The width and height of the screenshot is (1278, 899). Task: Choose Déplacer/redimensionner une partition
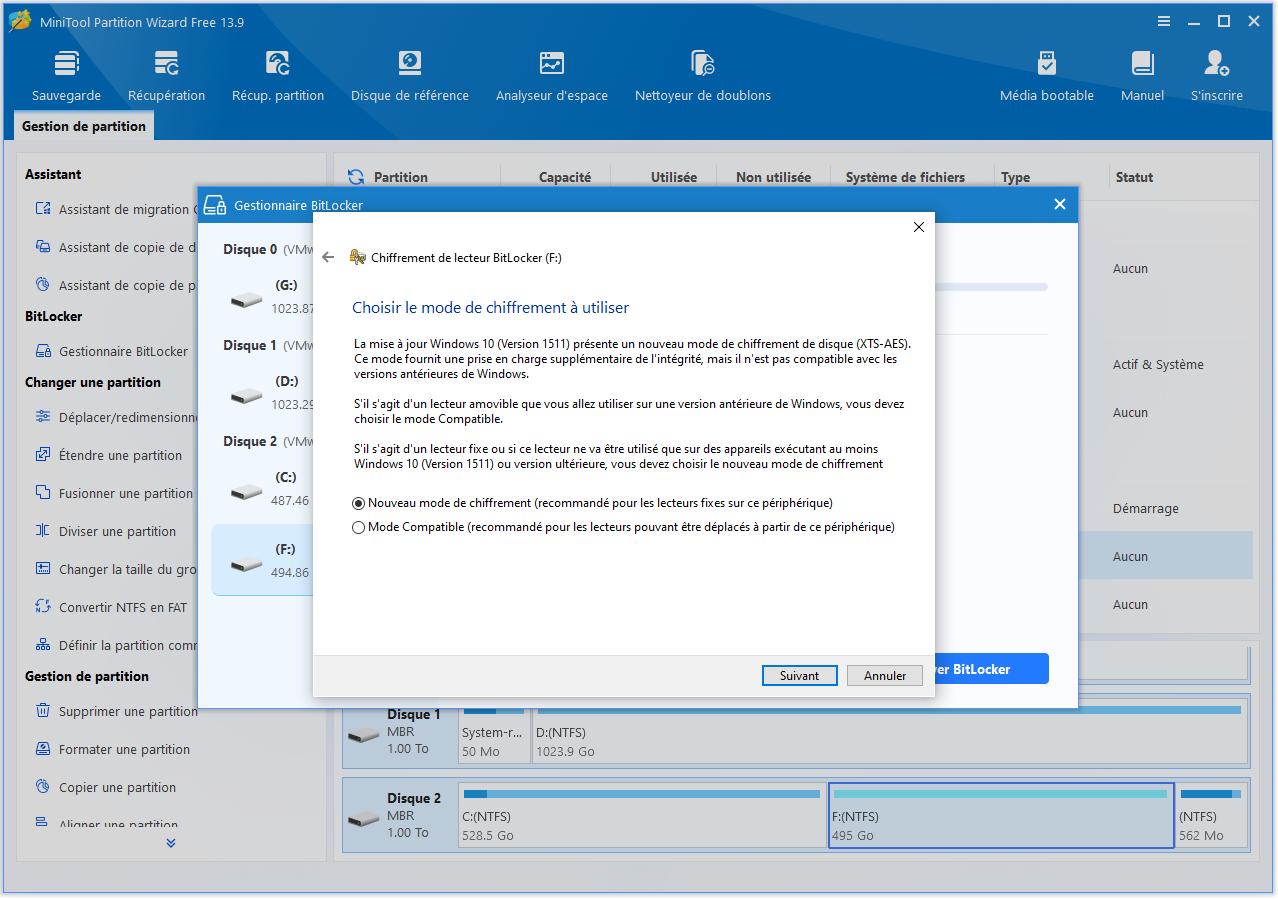115,417
